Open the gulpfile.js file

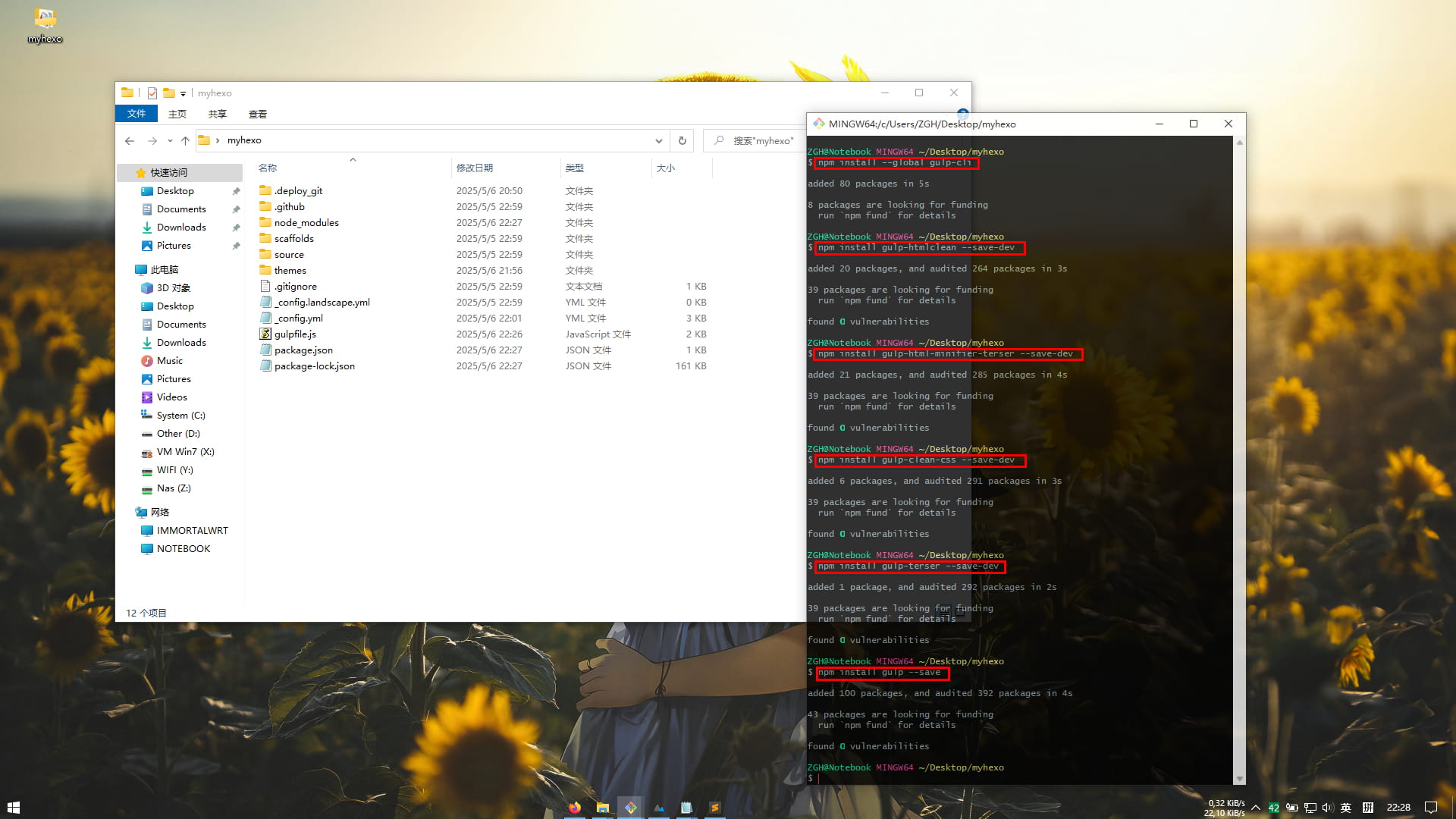[295, 334]
